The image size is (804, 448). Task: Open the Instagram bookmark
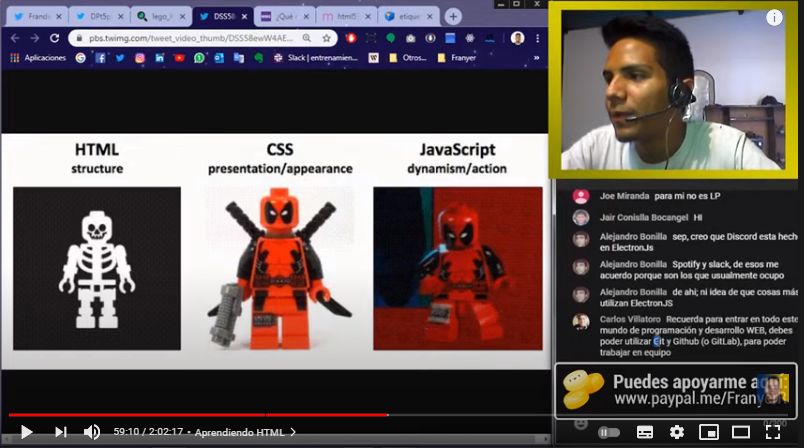coord(139,58)
